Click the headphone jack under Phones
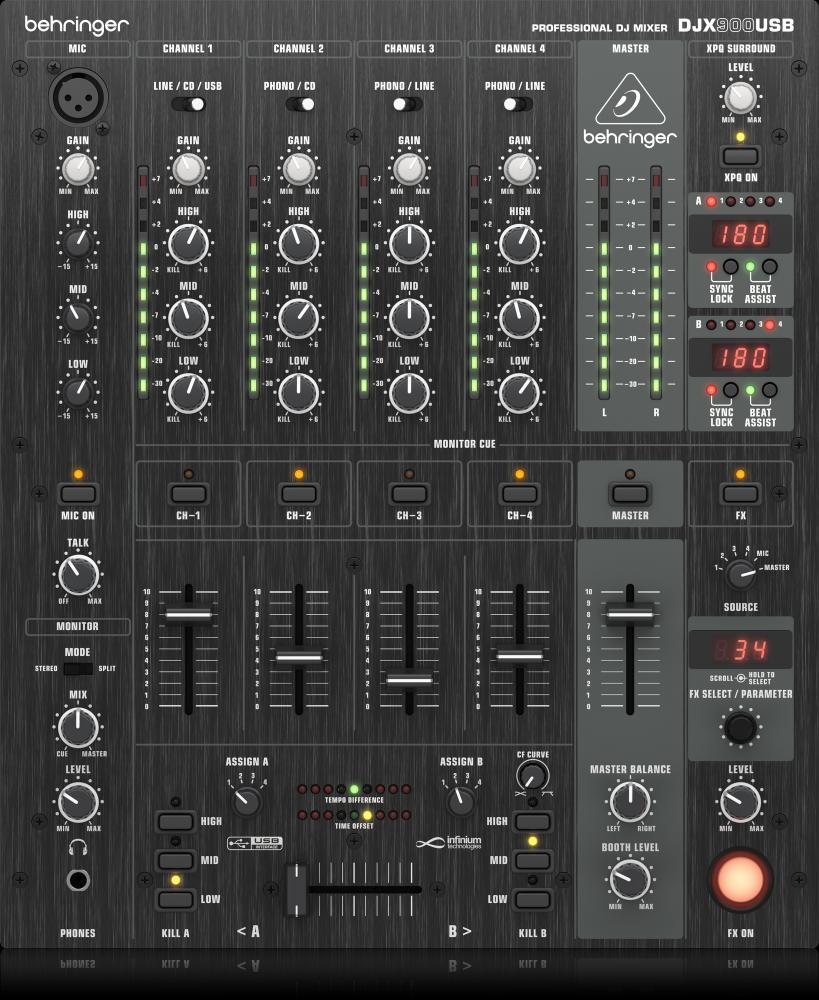The image size is (819, 1000). tap(78, 880)
